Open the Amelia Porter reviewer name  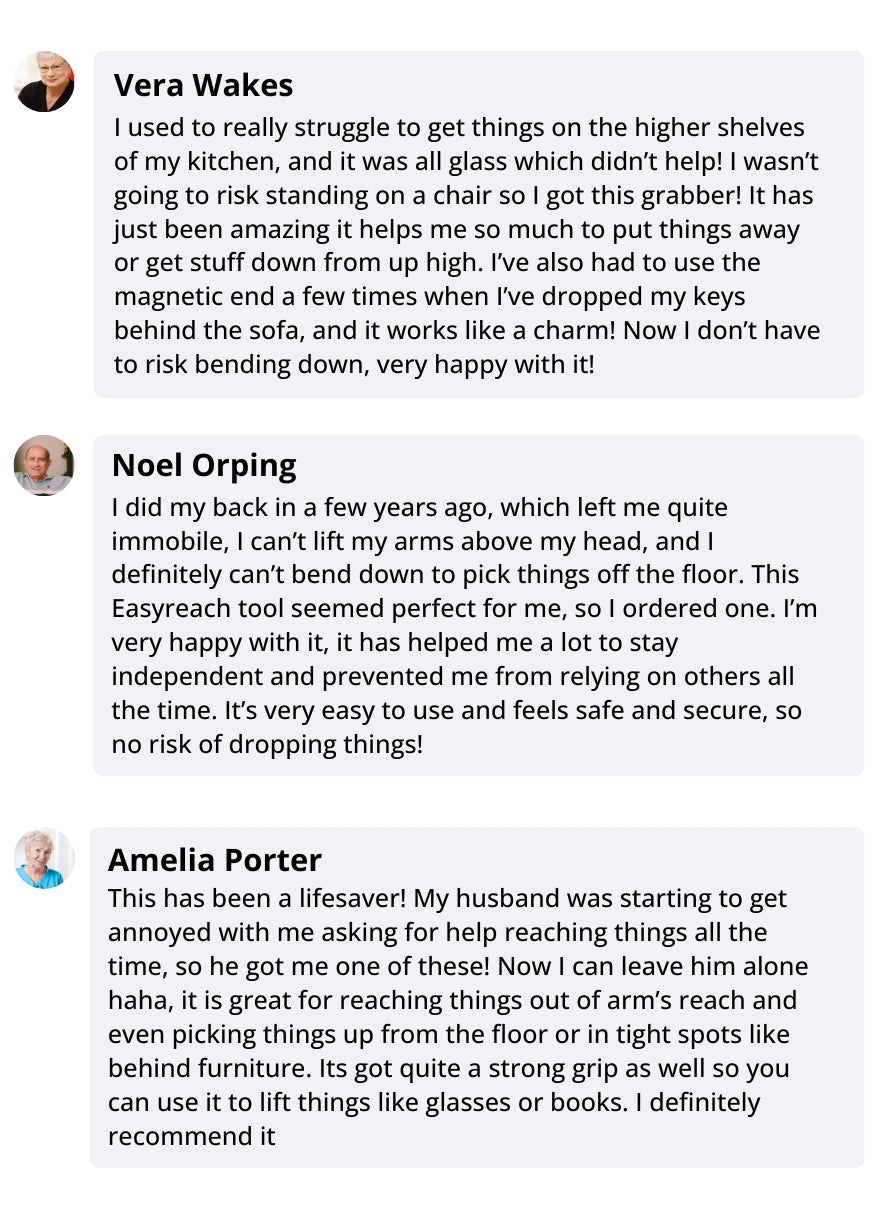click(215, 859)
